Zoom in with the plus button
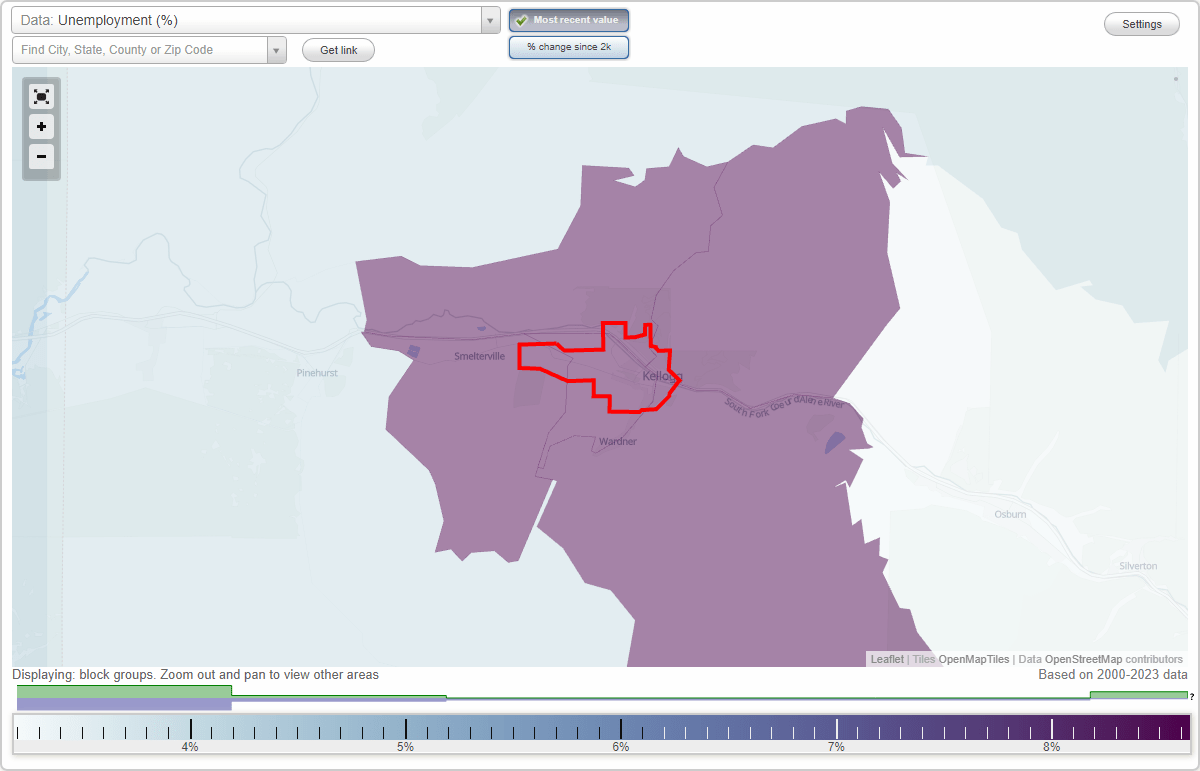 pos(41,127)
